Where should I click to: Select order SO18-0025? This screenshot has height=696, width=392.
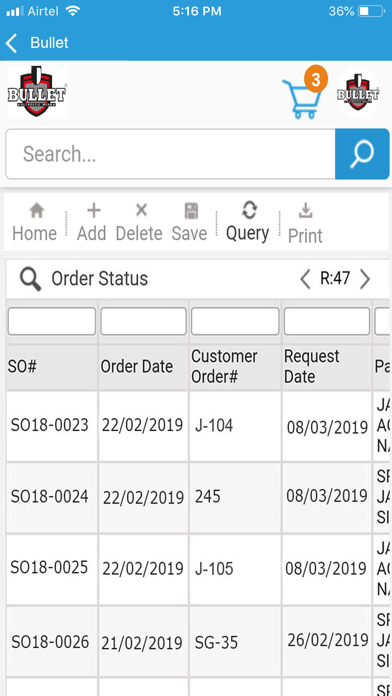pos(49,567)
